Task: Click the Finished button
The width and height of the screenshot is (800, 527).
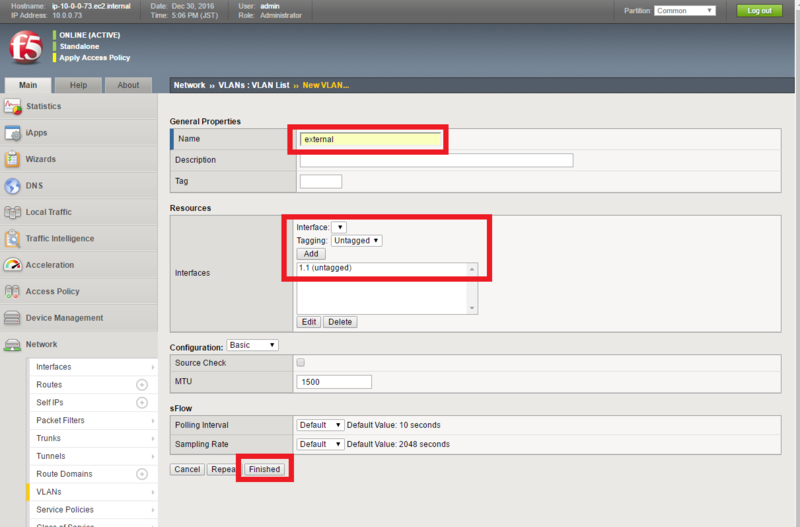Action: click(x=264, y=469)
